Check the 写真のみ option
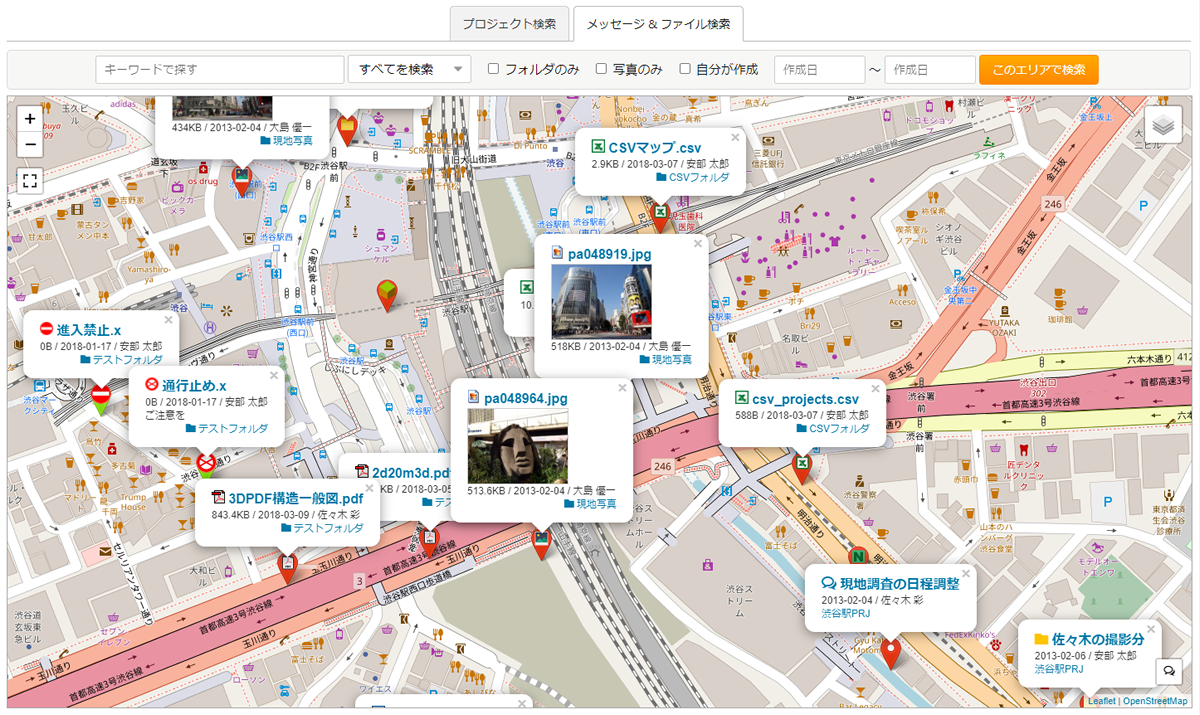The image size is (1200, 715). pyautogui.click(x=602, y=69)
